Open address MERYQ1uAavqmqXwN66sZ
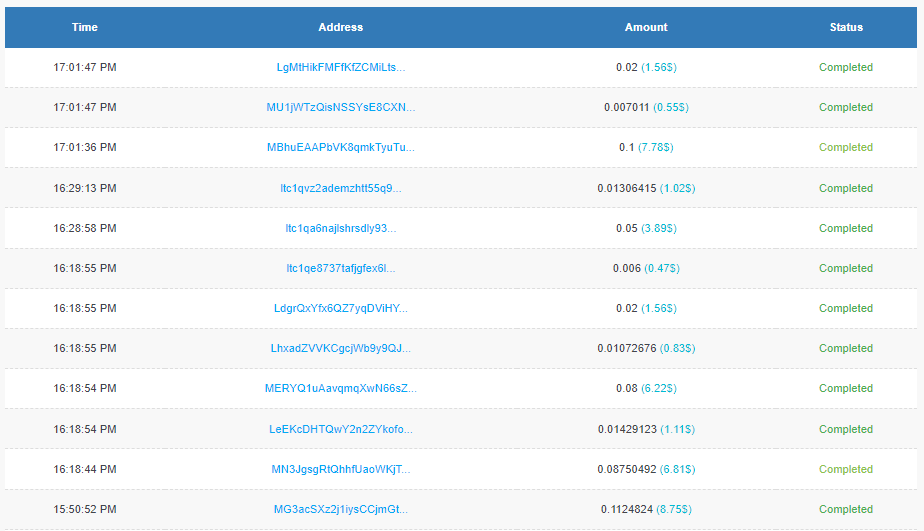The height and width of the screenshot is (531, 924). pyautogui.click(x=340, y=388)
